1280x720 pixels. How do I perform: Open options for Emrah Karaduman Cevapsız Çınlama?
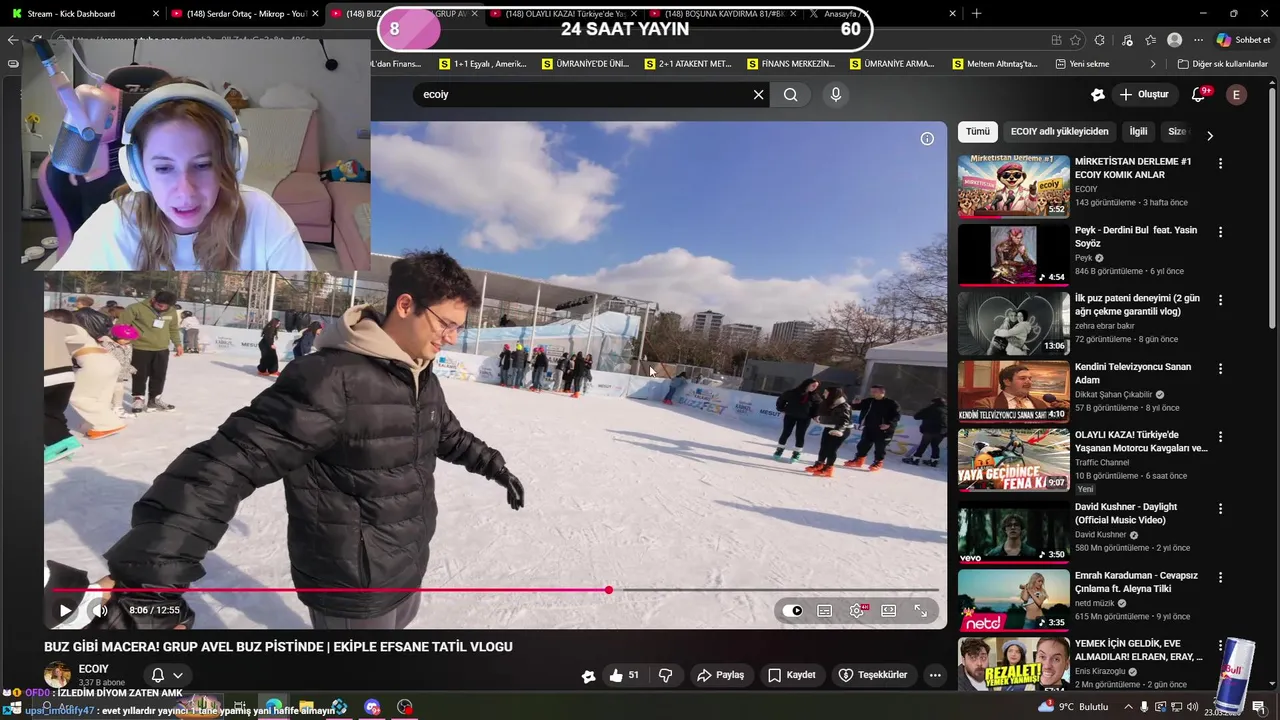(1220, 578)
